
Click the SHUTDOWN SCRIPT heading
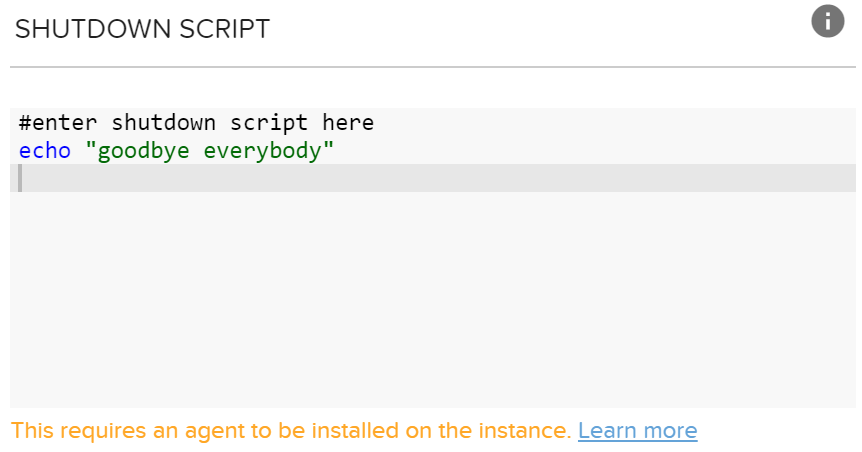pyautogui.click(x=142, y=29)
